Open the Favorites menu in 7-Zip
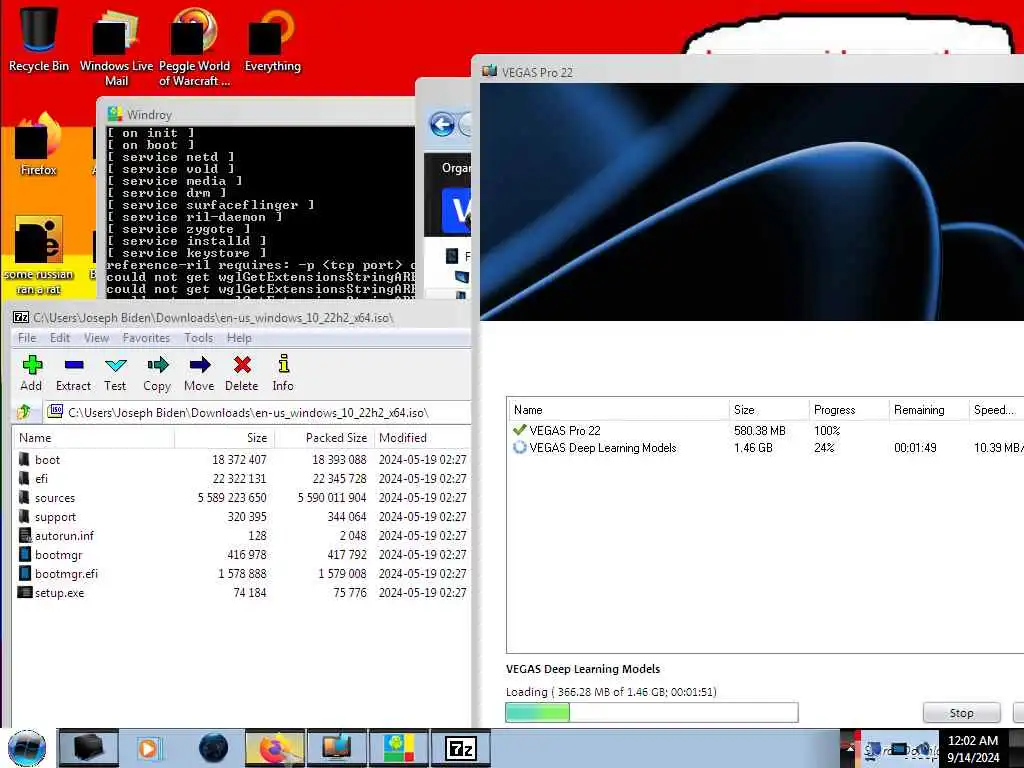1024x768 pixels. pos(146,338)
